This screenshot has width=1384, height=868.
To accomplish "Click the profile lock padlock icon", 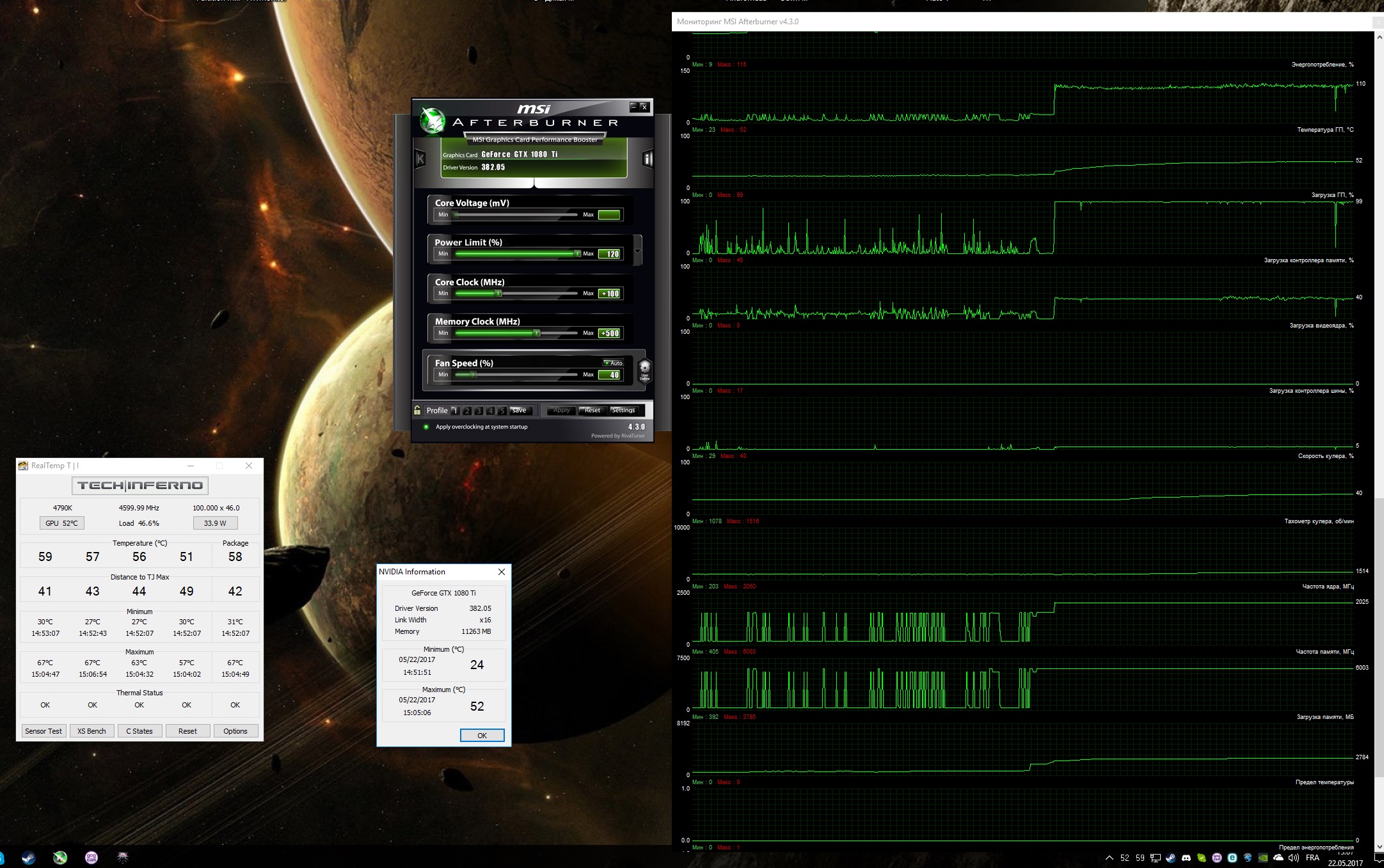I will tap(417, 410).
